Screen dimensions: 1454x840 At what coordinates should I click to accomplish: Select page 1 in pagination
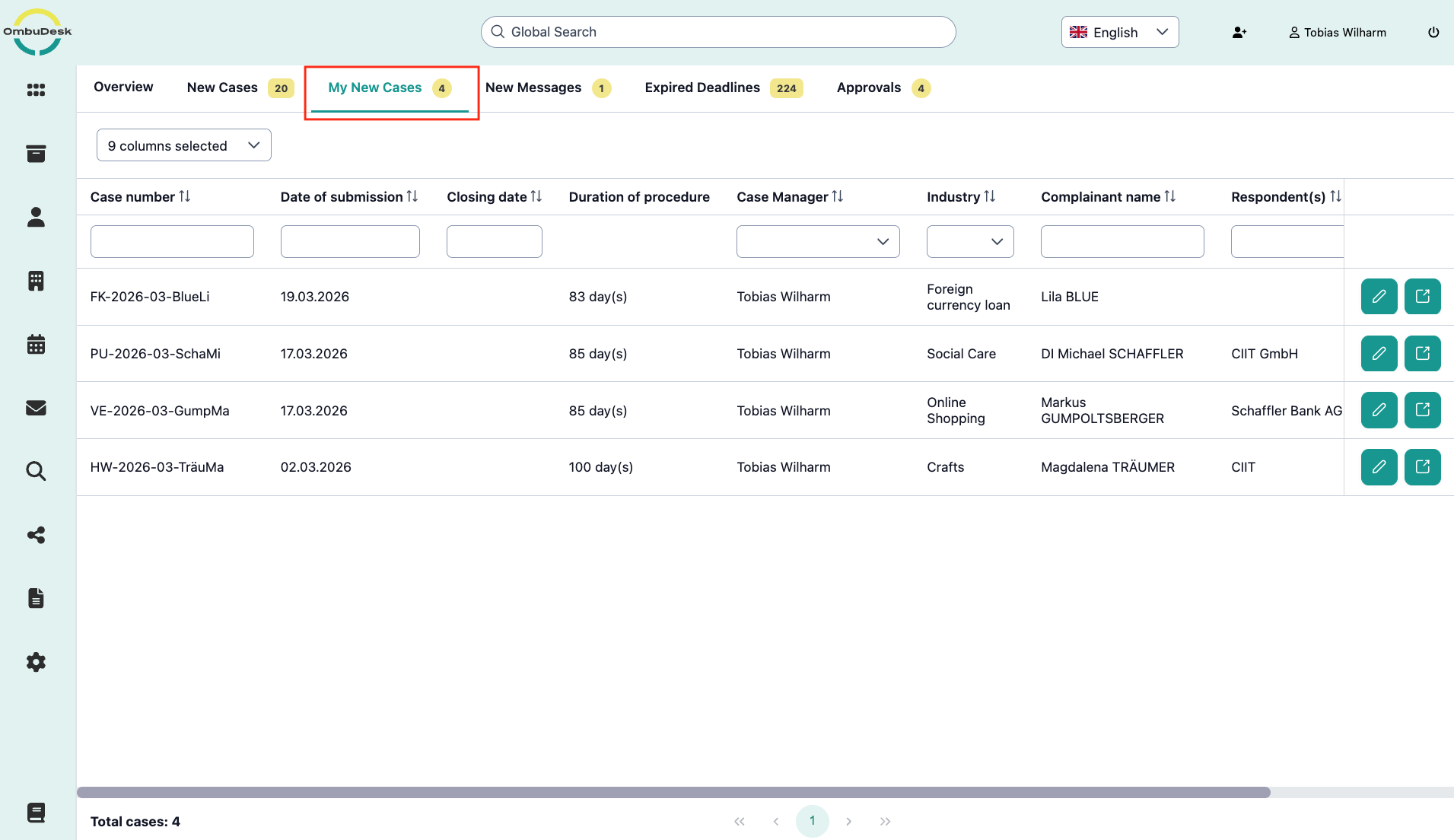pyautogui.click(x=813, y=821)
